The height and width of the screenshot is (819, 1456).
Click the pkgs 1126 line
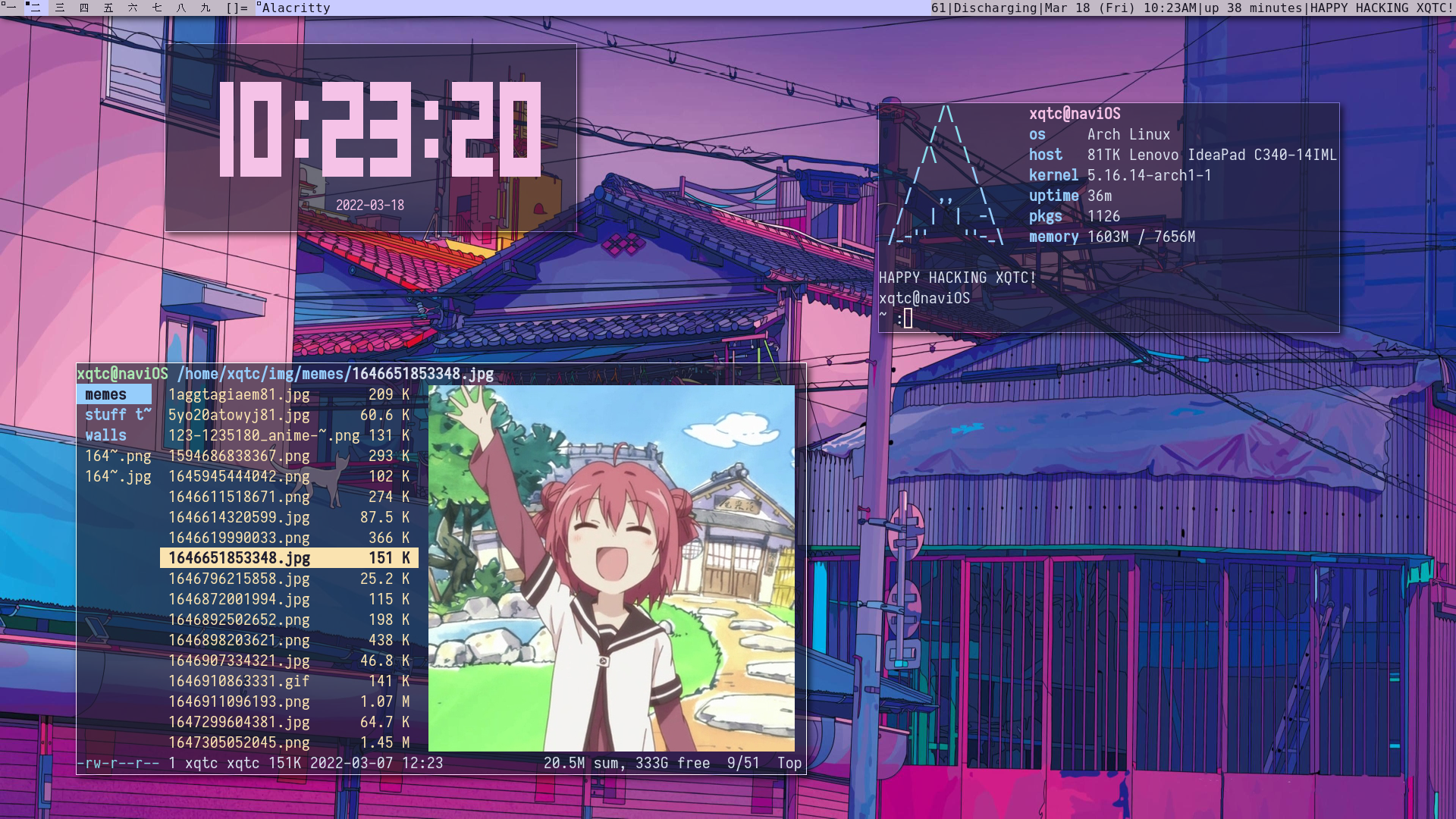point(1075,216)
